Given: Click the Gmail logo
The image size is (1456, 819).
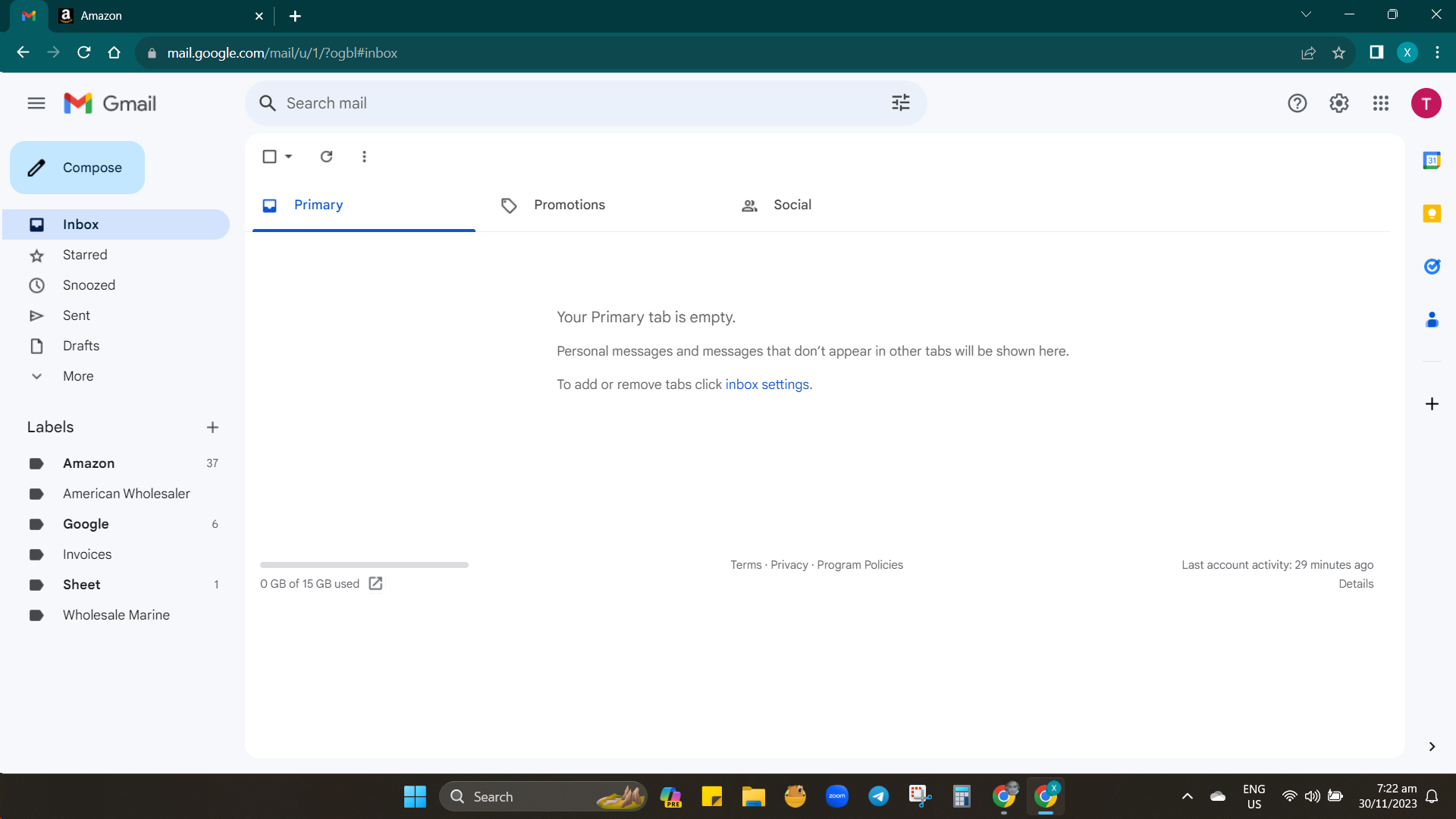Looking at the screenshot, I should 110,103.
